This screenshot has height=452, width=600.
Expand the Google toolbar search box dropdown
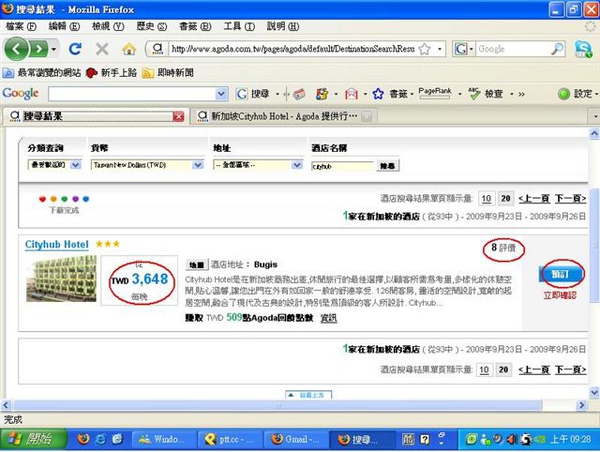[x=221, y=94]
